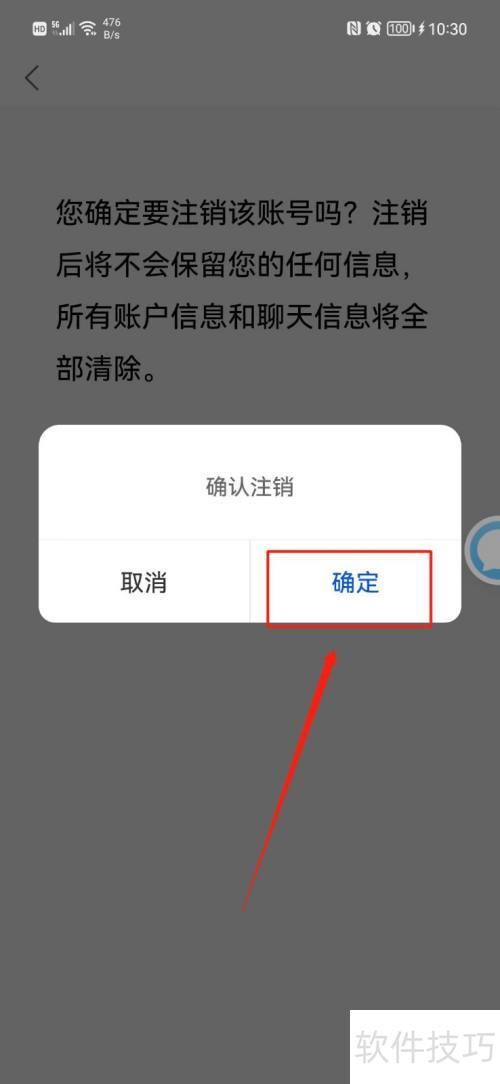This screenshot has width=500, height=1084.
Task: Tap the 5G signal strength icon
Action: pyautogui.click(x=62, y=28)
